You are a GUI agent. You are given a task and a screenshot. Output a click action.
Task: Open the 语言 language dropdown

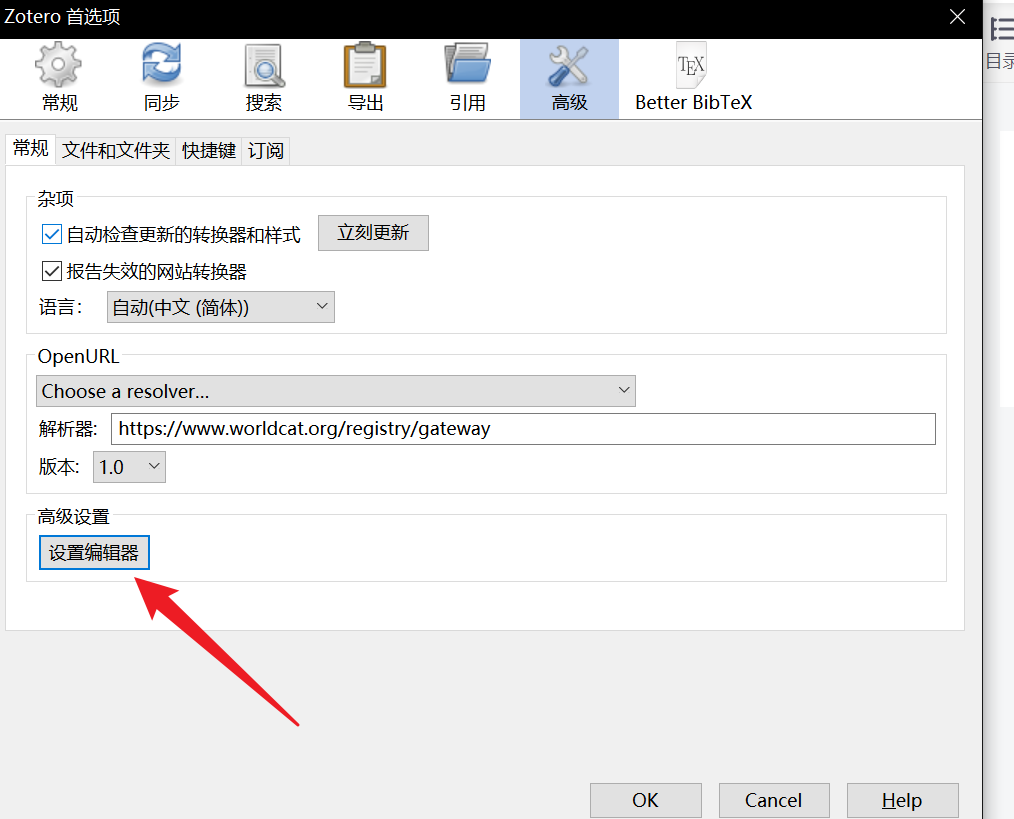coord(221,307)
